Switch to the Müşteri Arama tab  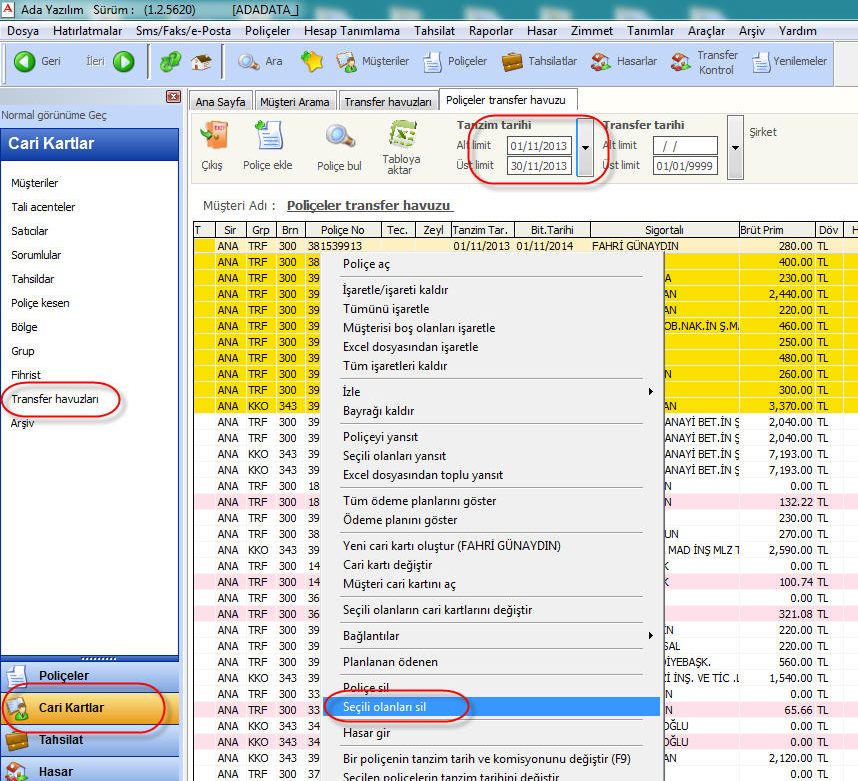tap(294, 102)
